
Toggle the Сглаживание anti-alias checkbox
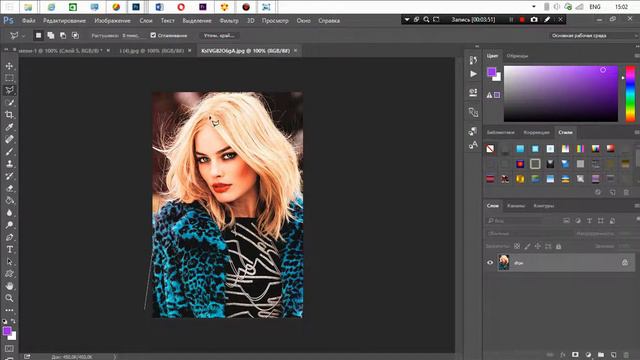click(x=153, y=36)
